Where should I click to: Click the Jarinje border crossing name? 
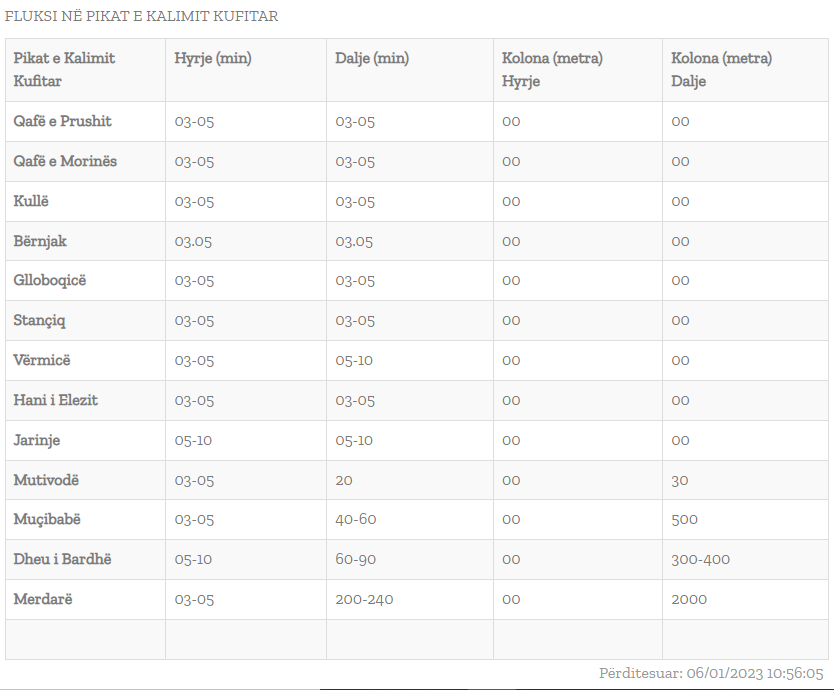37,440
